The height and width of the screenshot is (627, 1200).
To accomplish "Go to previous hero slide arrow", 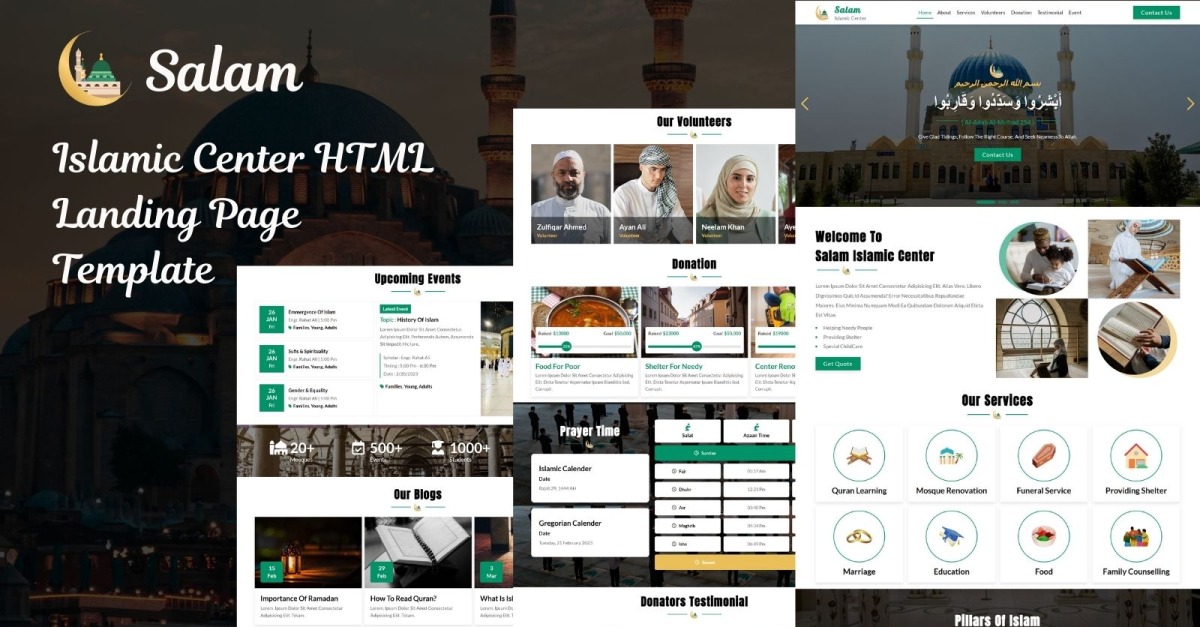I will tap(804, 103).
